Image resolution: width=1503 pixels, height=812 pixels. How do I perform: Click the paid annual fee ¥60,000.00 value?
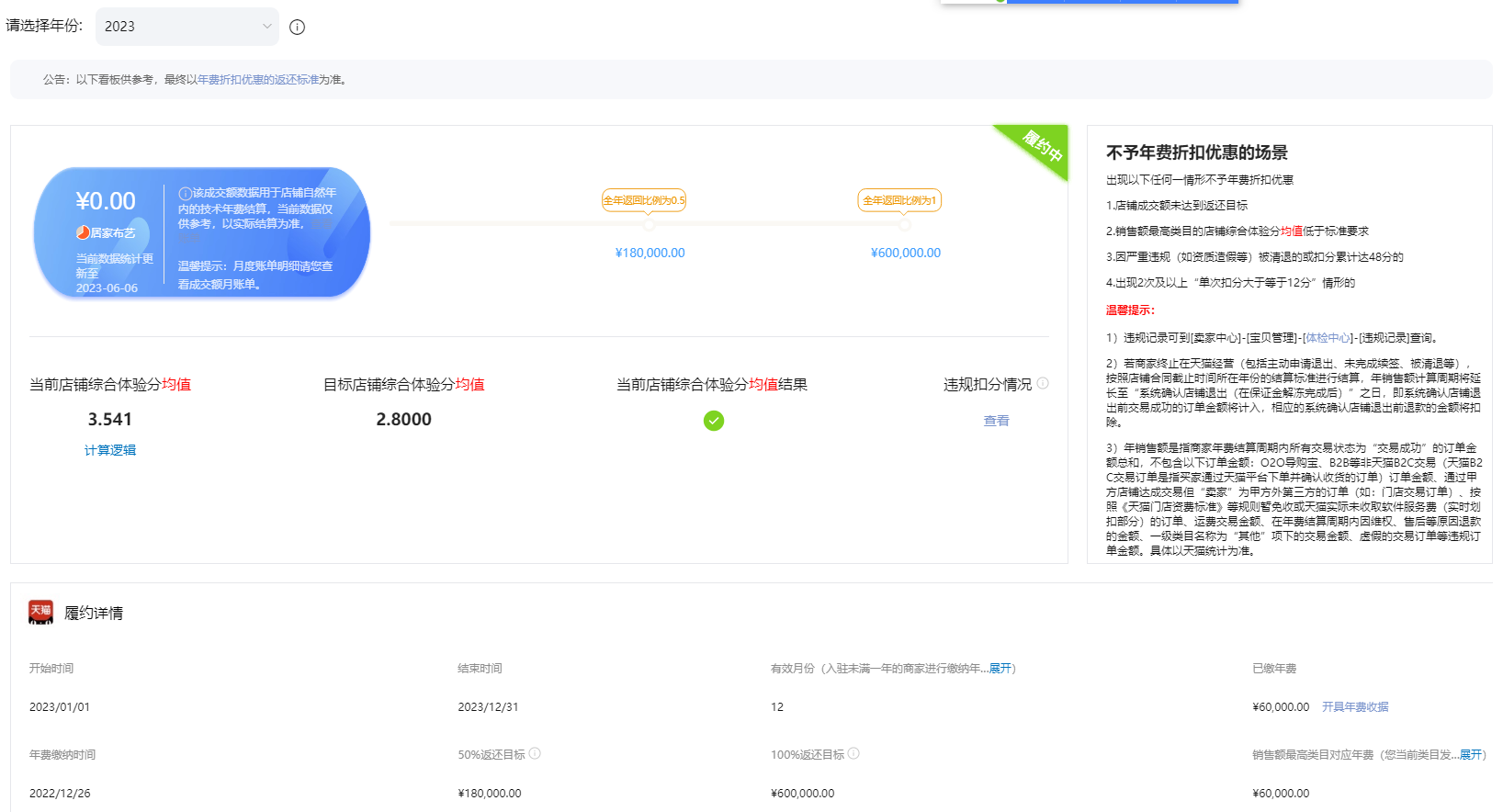tap(1281, 707)
